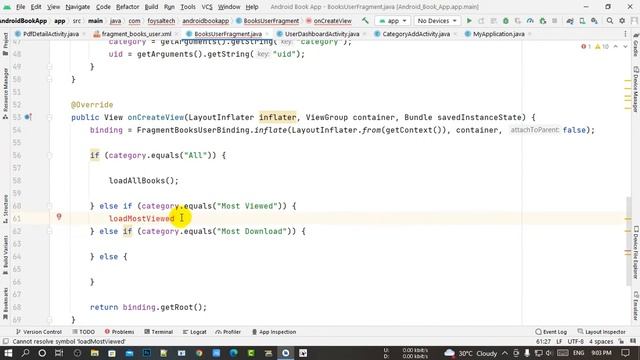Open the Project tool window
Viewport: 640px width, 360px height.
click(5, 44)
